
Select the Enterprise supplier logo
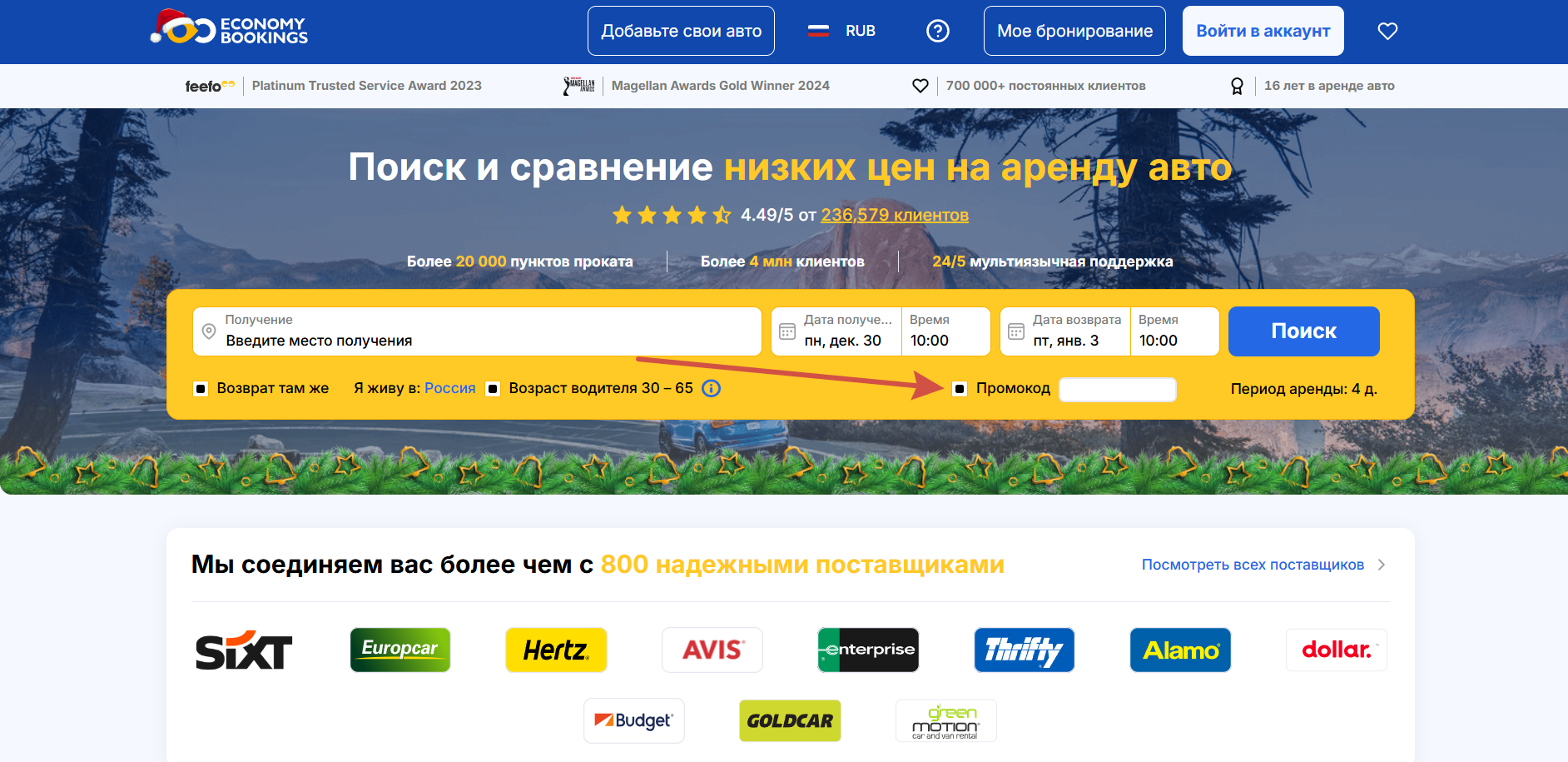(868, 650)
